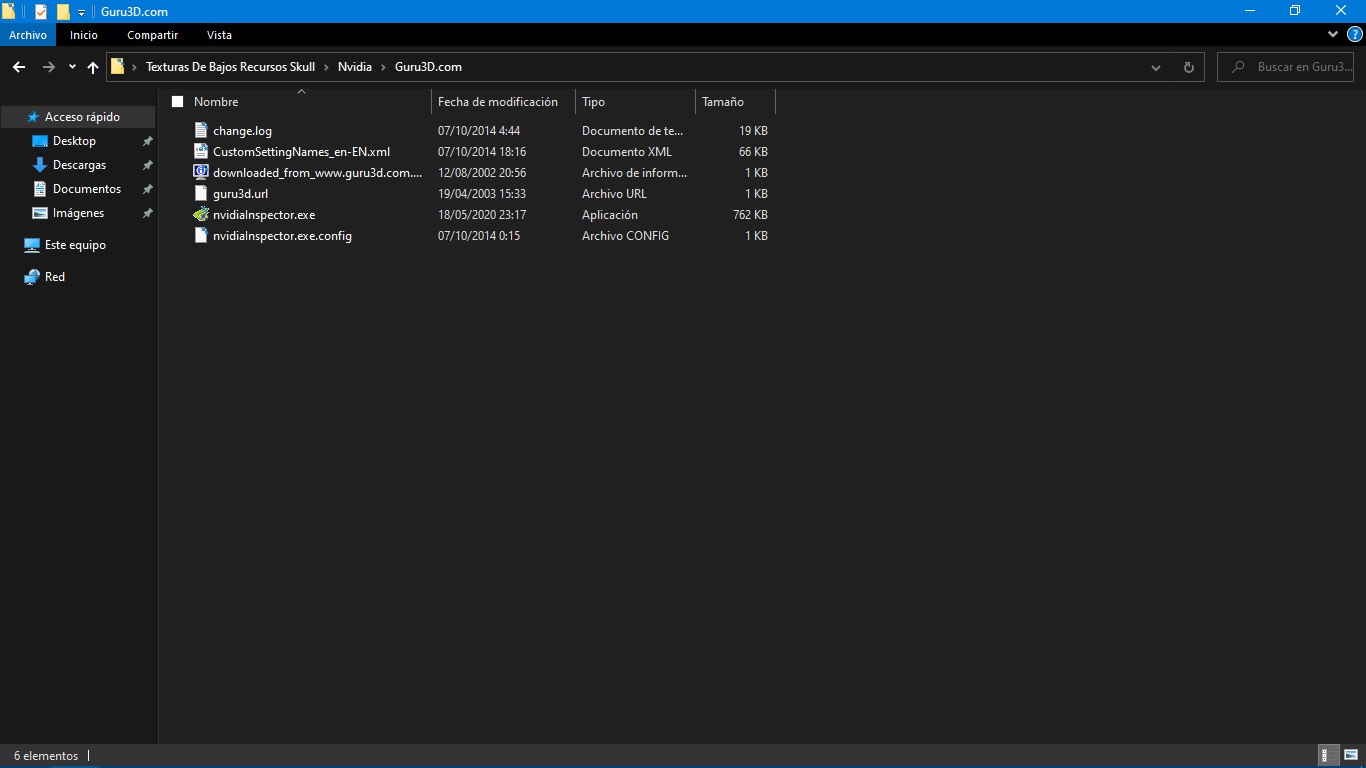Select the nvidiaInspector.exe.config file icon
Viewport: 1366px width, 768px height.
201,236
